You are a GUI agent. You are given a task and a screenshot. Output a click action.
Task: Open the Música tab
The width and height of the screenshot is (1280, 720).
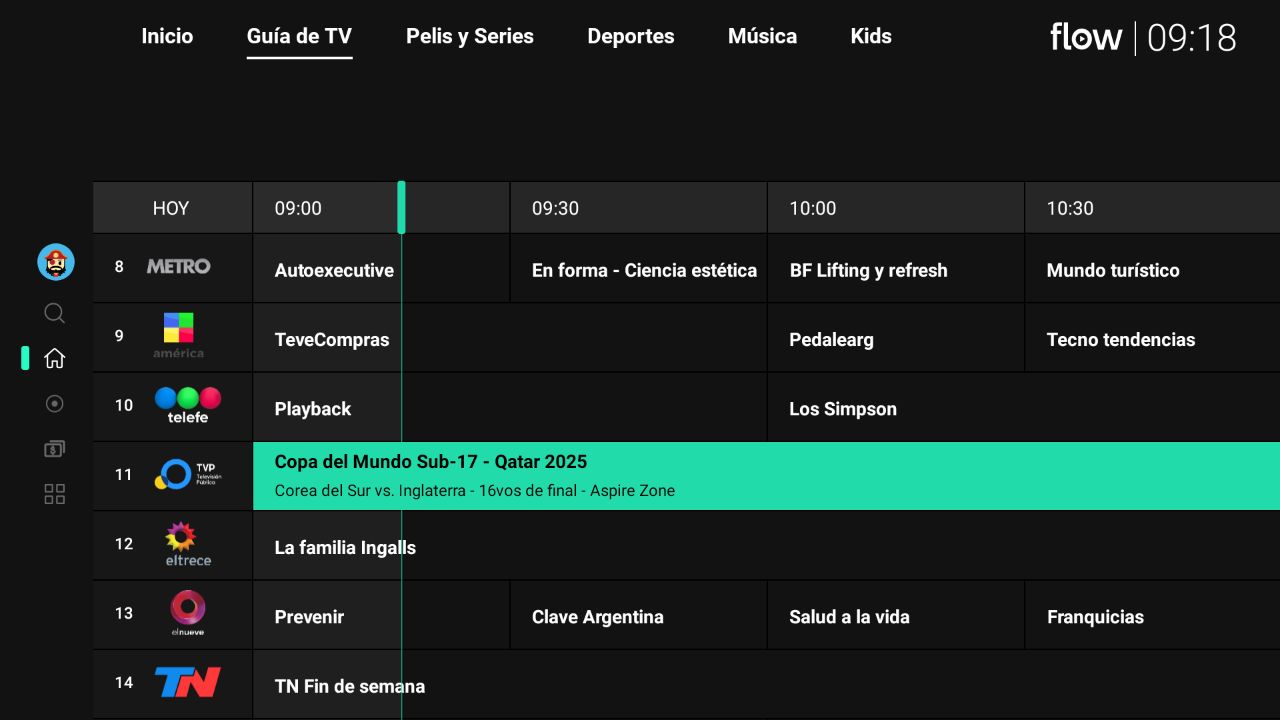[762, 37]
